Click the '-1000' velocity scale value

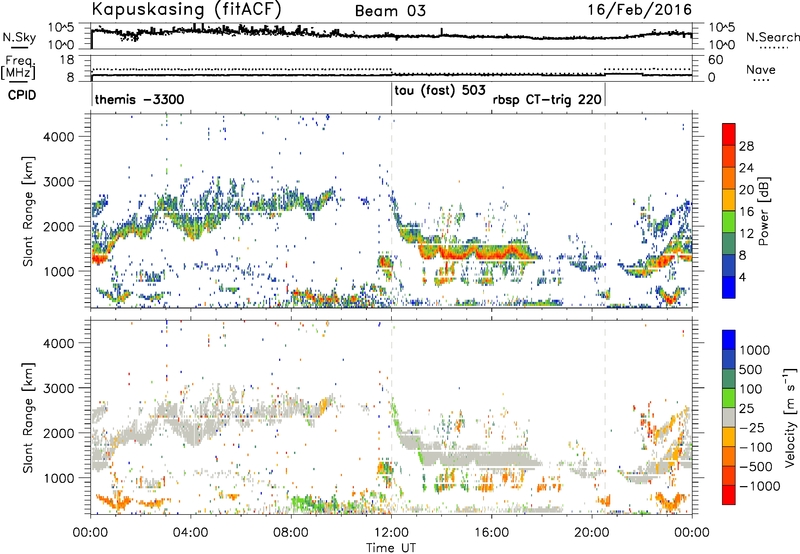(x=759, y=486)
